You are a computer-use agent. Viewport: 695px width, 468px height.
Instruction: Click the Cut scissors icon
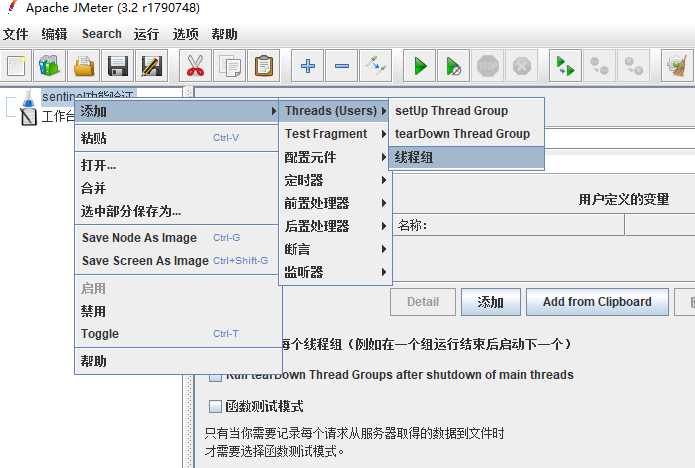[195, 66]
